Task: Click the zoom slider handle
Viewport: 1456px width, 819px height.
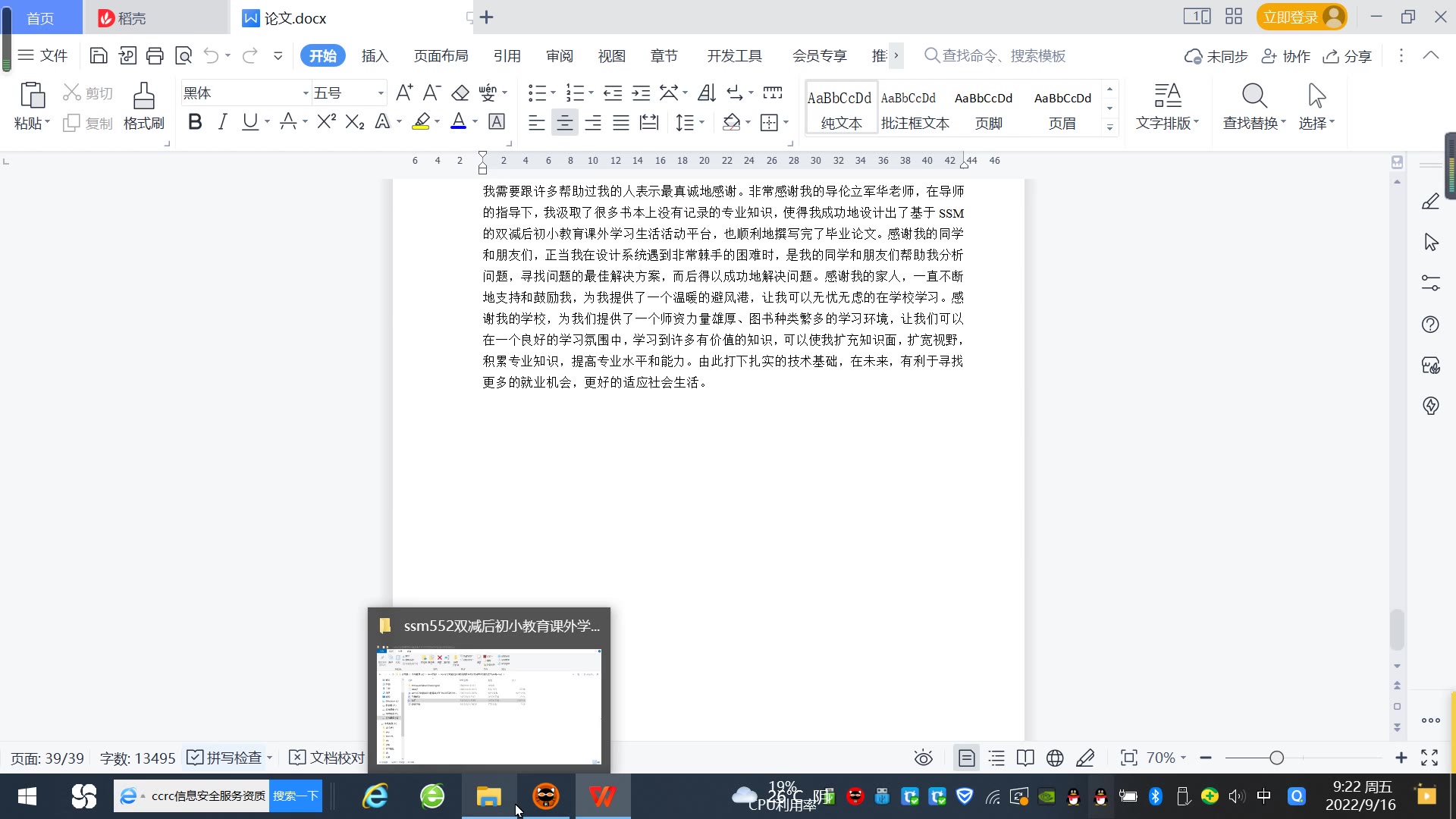Action: pyautogui.click(x=1276, y=758)
